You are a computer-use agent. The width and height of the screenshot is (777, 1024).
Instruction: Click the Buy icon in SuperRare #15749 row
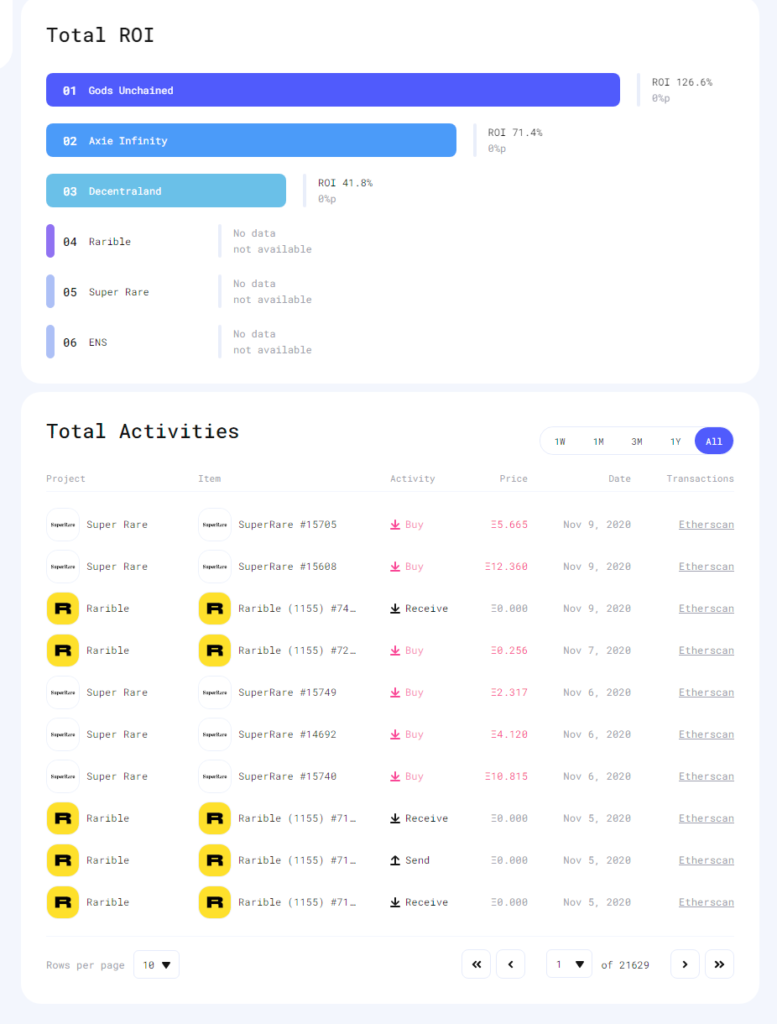point(395,692)
